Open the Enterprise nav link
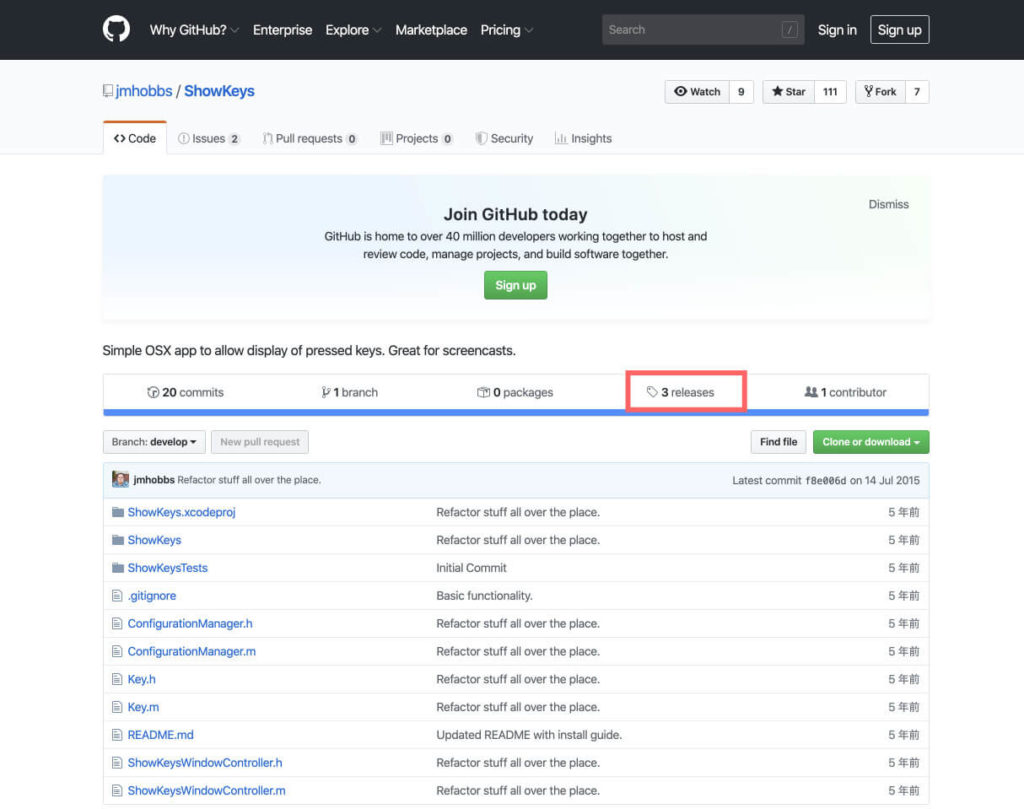This screenshot has height=809, width=1024. [x=282, y=30]
